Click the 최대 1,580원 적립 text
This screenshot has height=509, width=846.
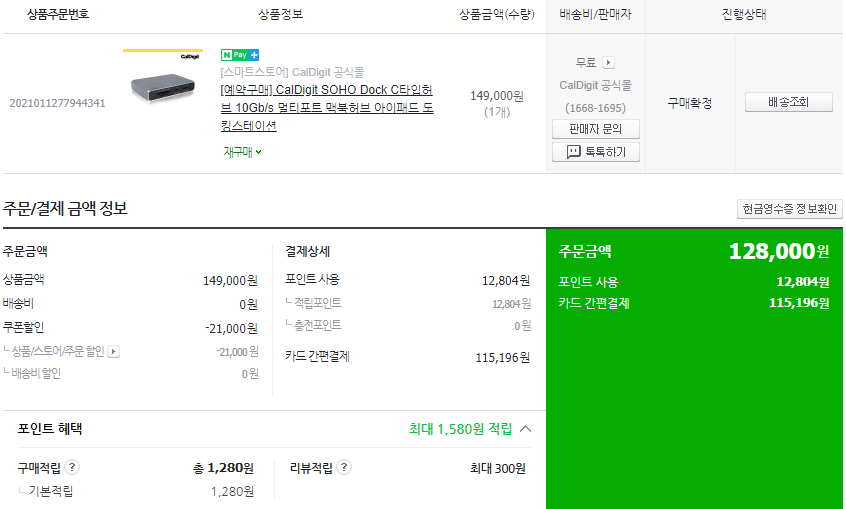[460, 429]
